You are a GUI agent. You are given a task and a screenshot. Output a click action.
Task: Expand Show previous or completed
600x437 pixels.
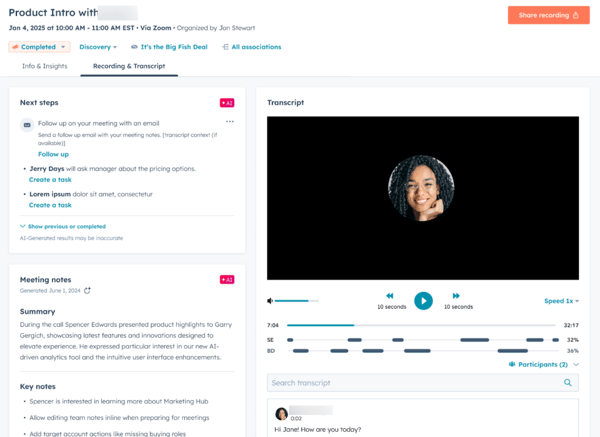pos(62,227)
